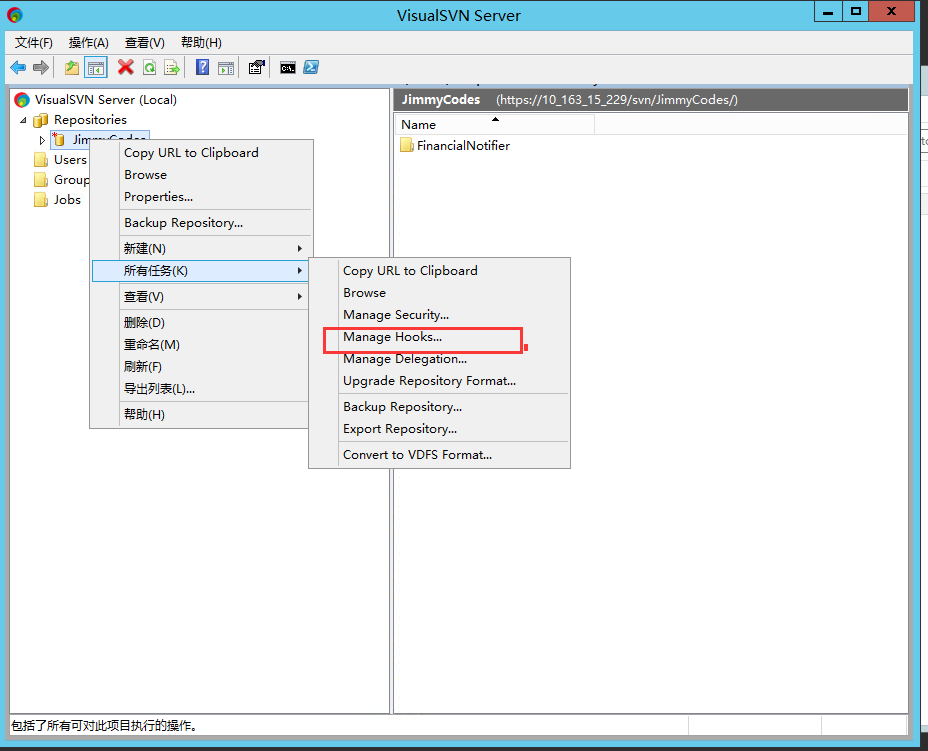Select the Users tree label
Screen dimensions: 928x751
[70, 160]
